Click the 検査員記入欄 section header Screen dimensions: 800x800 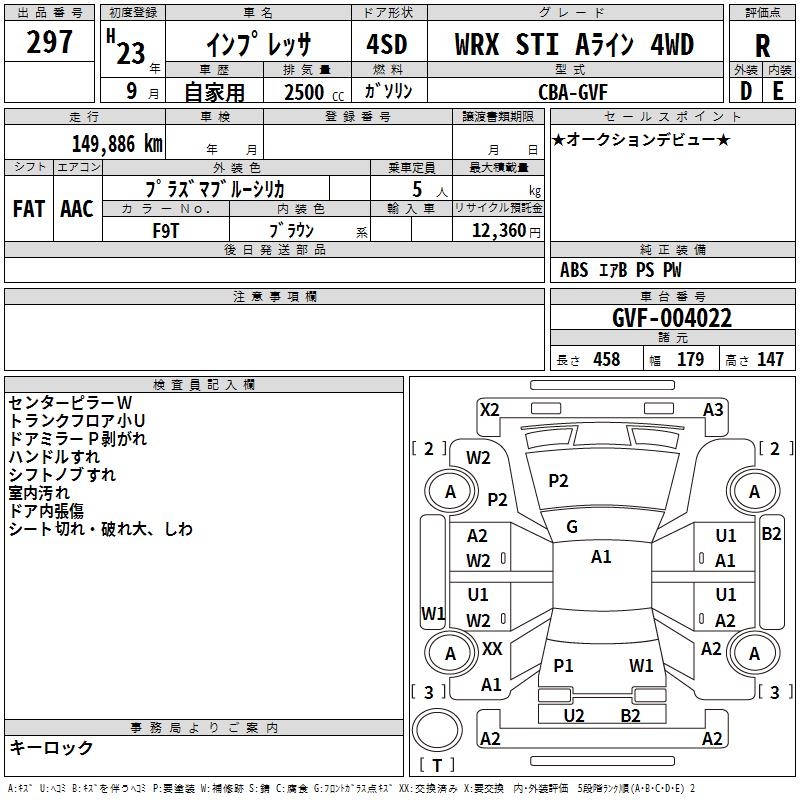pos(204,385)
